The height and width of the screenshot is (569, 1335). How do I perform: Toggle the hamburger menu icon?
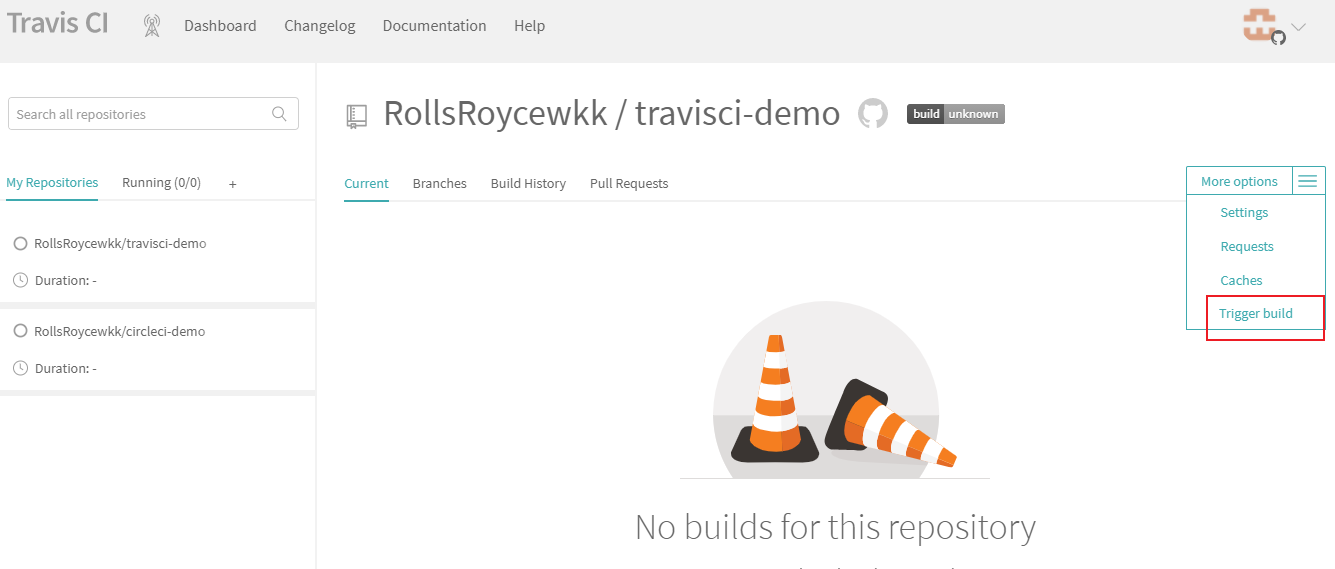click(1308, 182)
